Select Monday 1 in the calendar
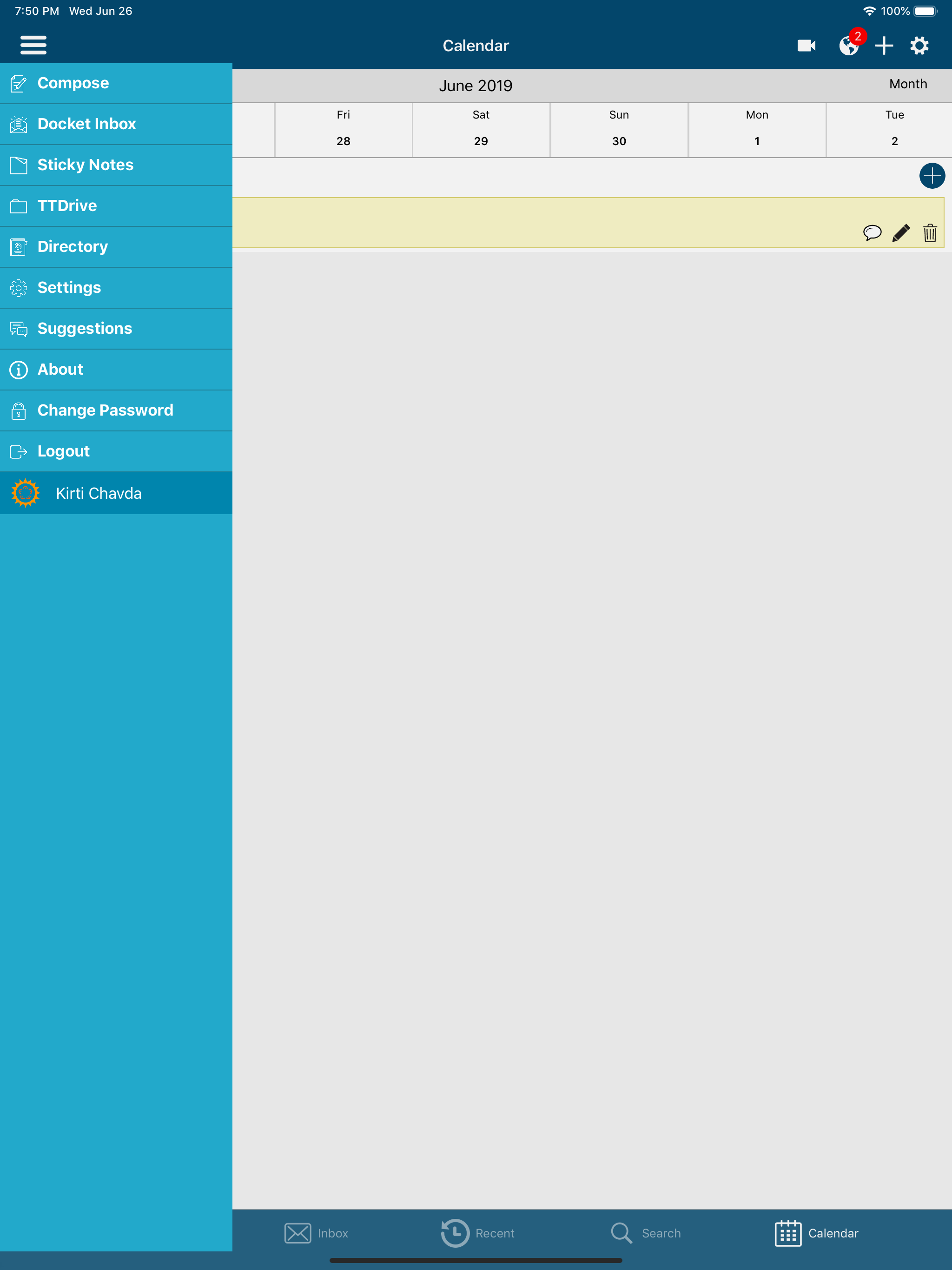952x1270 pixels. coord(757,130)
